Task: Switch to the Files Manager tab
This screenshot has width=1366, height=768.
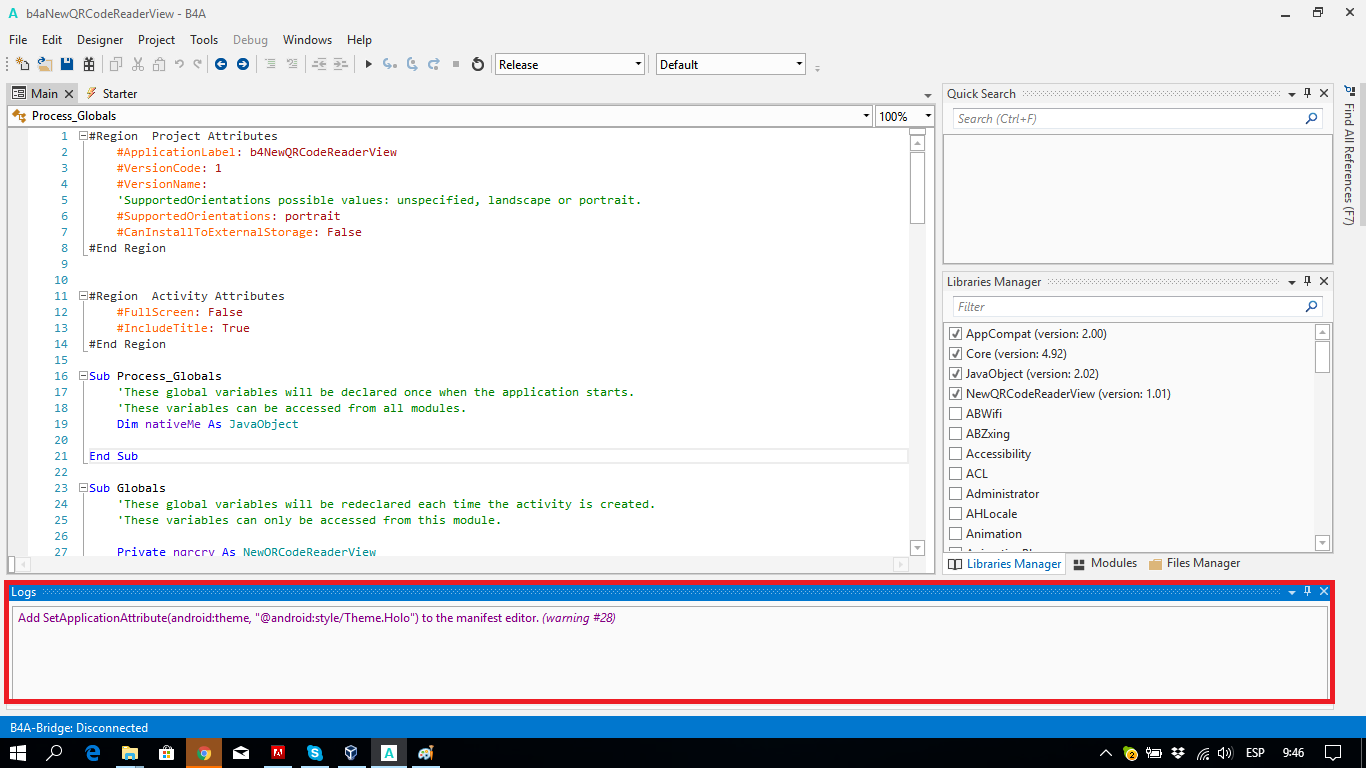Action: coord(1195,563)
